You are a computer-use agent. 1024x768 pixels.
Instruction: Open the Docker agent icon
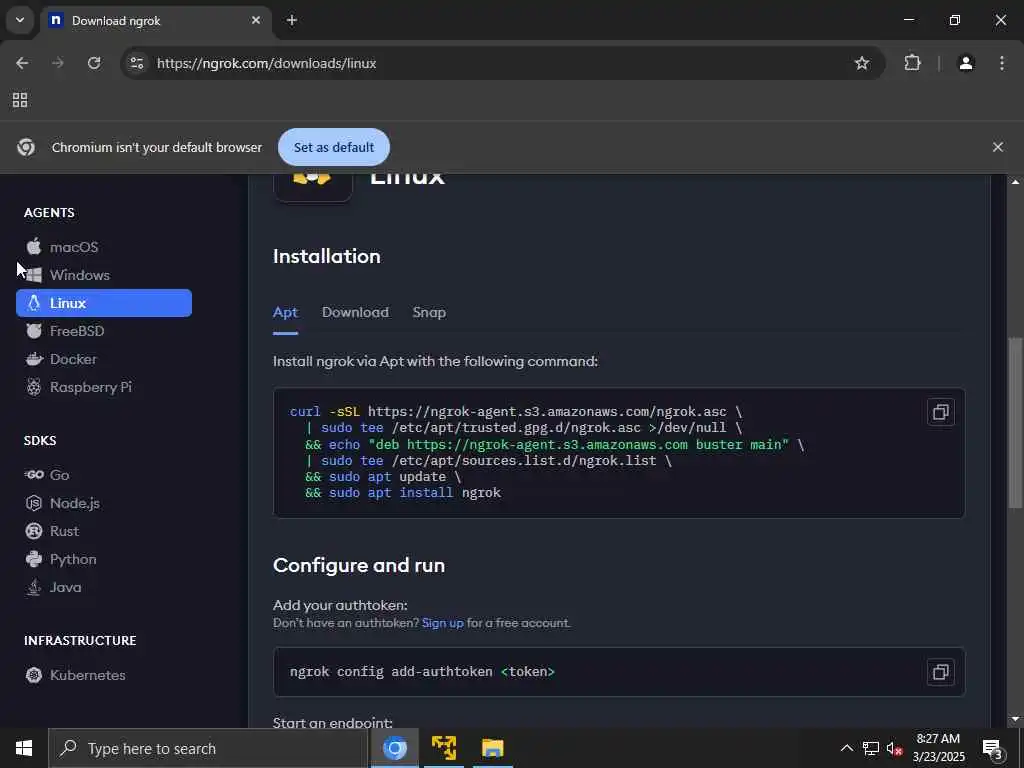pyautogui.click(x=34, y=359)
